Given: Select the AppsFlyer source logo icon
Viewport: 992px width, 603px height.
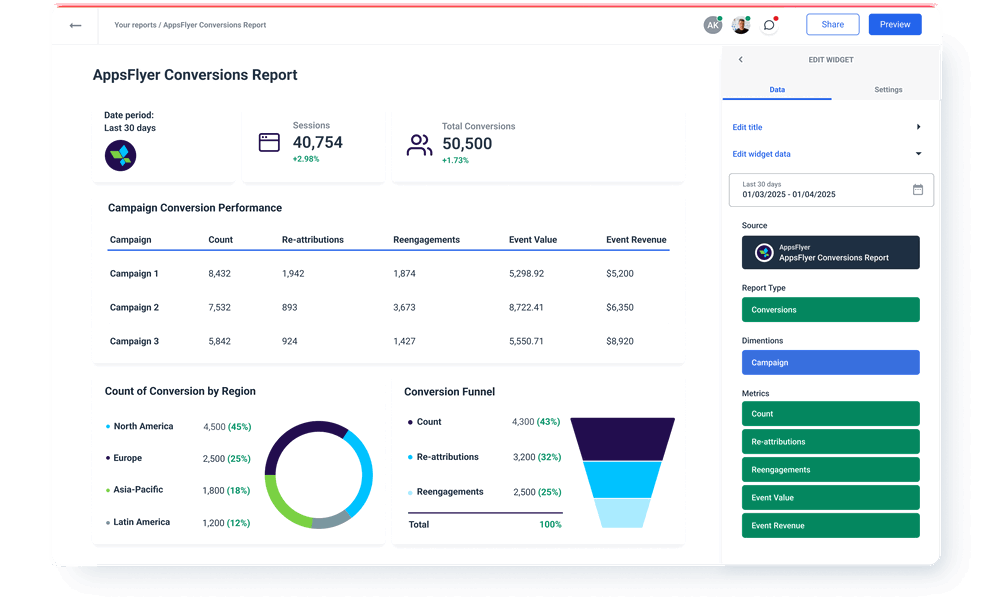Looking at the screenshot, I should [766, 252].
